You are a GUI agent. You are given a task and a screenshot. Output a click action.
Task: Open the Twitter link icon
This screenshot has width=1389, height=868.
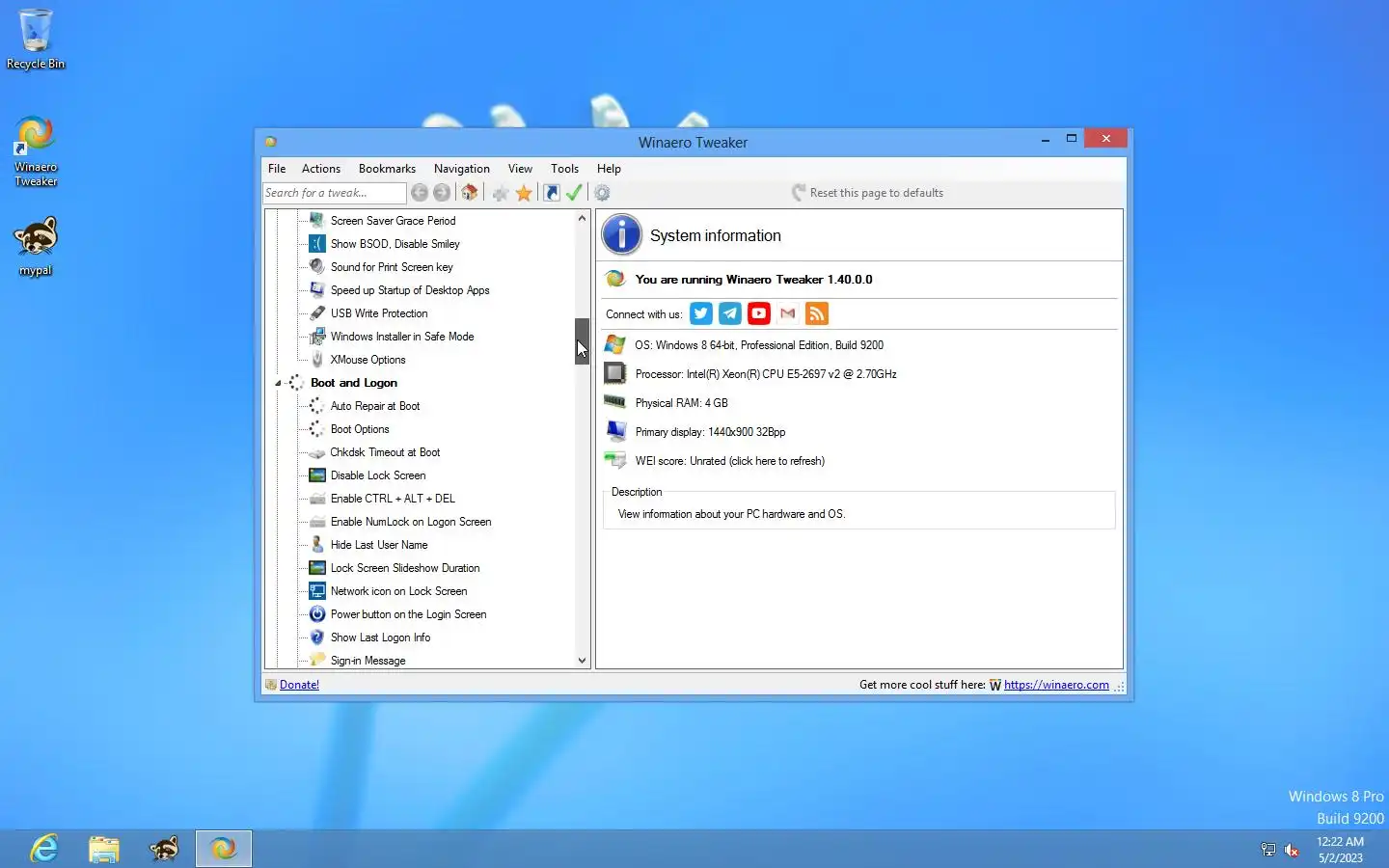[x=701, y=313]
